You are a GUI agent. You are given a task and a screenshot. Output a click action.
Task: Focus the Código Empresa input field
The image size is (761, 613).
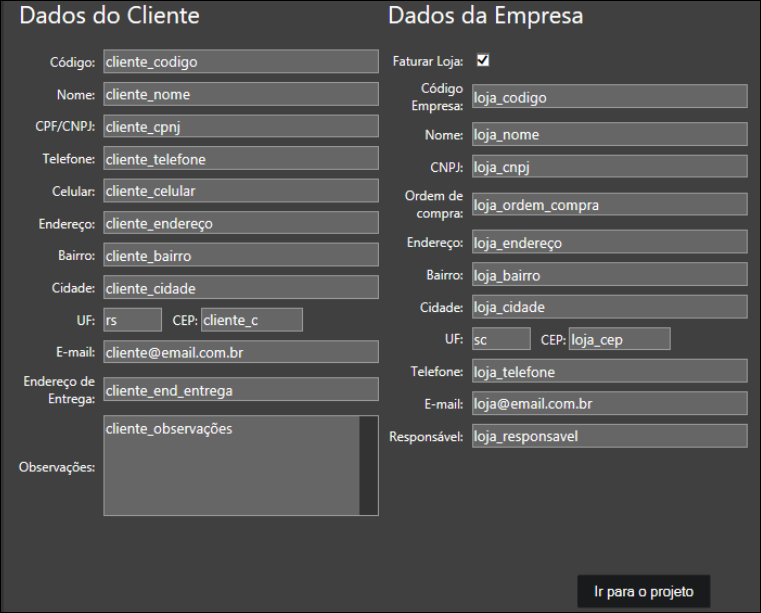[x=609, y=97]
